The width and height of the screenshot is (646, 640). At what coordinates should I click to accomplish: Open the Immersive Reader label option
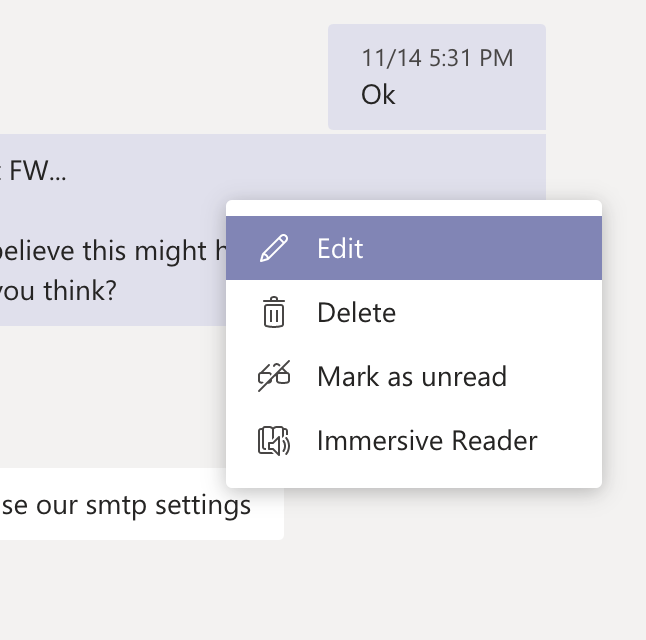tap(427, 441)
